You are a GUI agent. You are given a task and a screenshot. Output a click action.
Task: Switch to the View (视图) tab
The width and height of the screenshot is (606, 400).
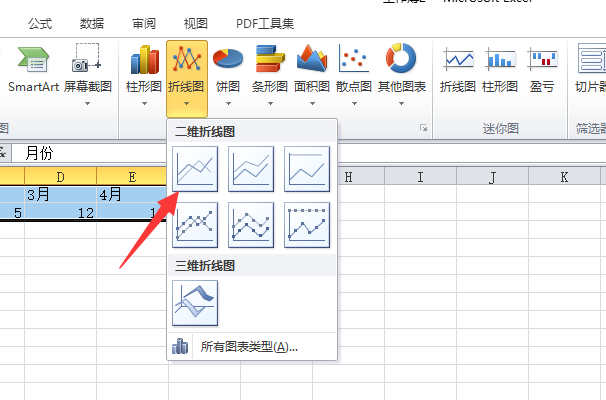[x=196, y=24]
